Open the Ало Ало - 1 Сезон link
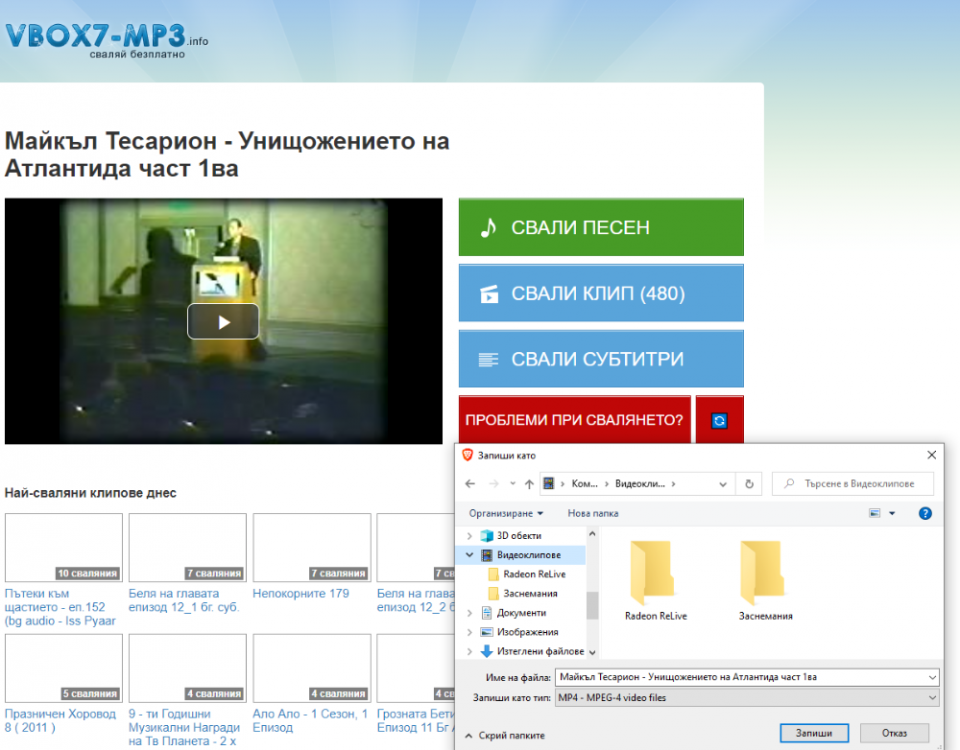The width and height of the screenshot is (960, 750). click(x=310, y=721)
